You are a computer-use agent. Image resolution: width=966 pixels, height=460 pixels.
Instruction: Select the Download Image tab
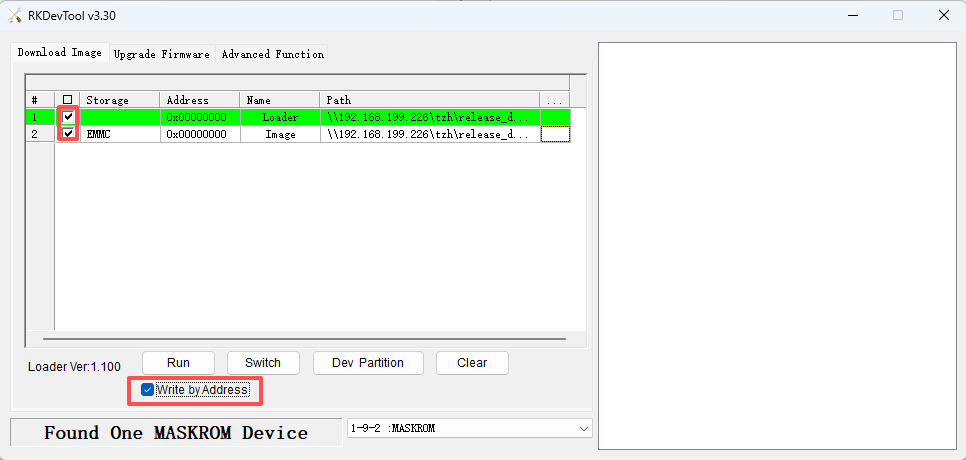point(59,53)
